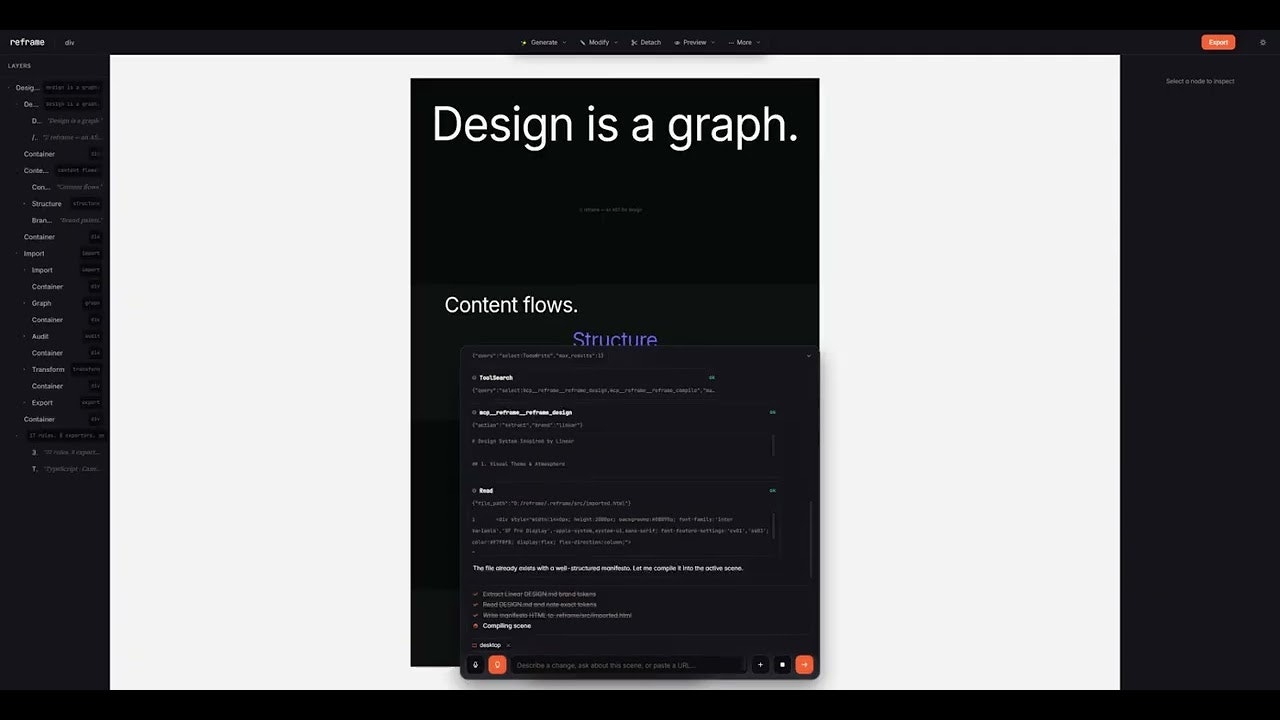This screenshot has height=720, width=1280.
Task: Click the scissors icon beside Detach
Action: pos(634,42)
